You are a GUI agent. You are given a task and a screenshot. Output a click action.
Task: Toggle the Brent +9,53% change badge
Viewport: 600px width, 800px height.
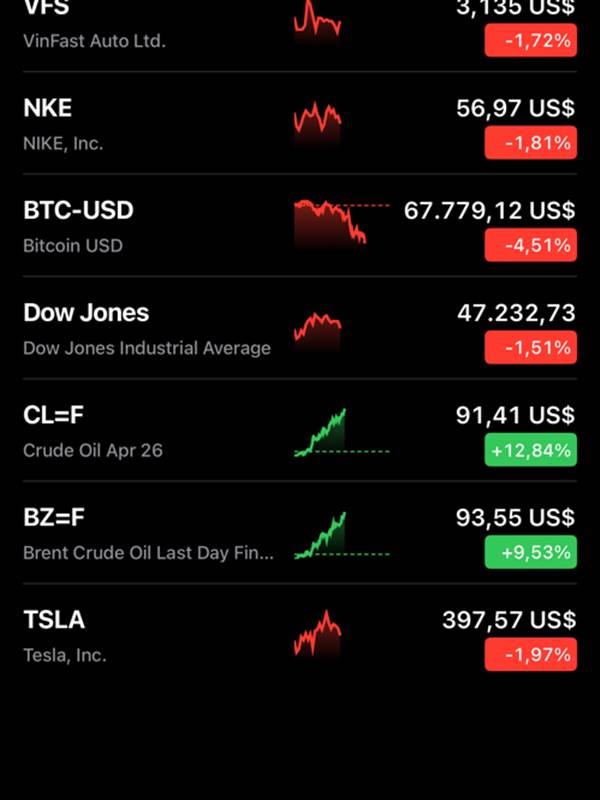[530, 552]
